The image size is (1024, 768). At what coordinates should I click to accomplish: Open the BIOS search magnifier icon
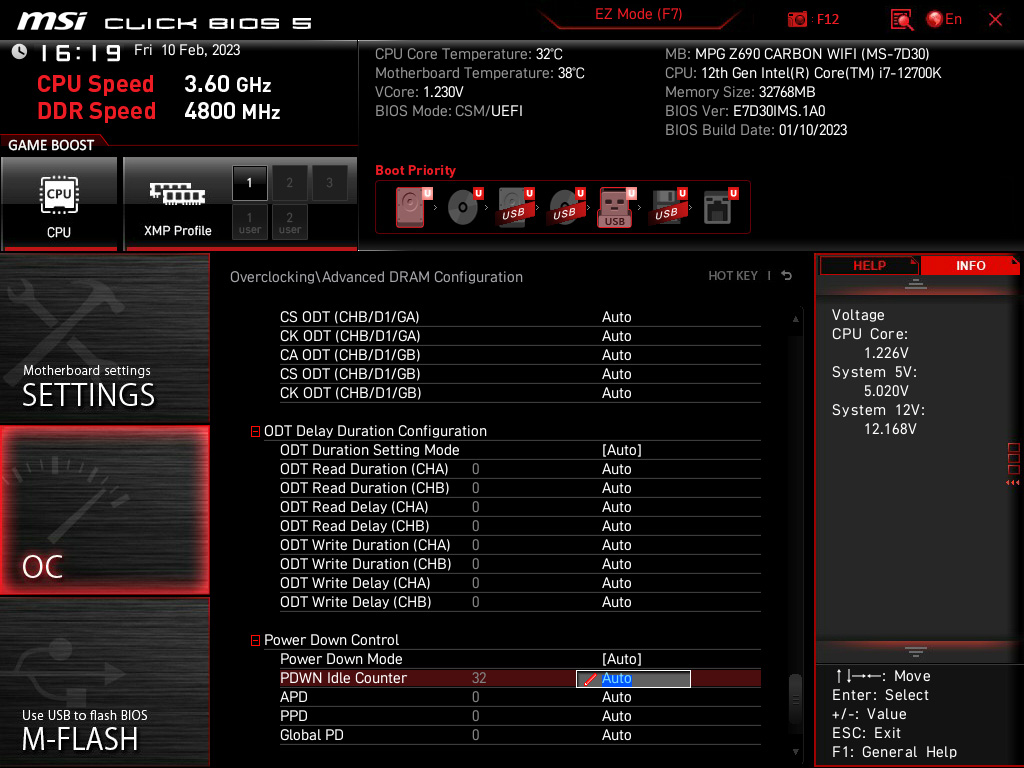tap(901, 20)
